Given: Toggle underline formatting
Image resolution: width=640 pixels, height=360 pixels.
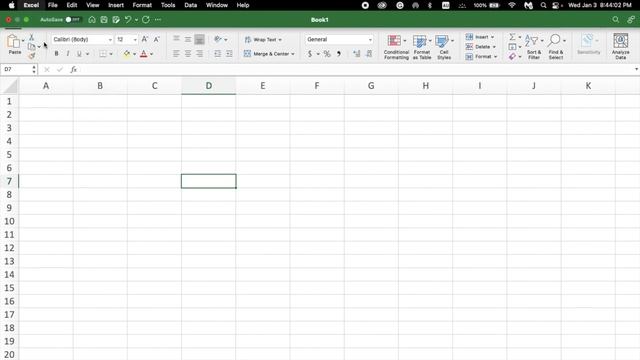Looking at the screenshot, I should click(79, 53).
